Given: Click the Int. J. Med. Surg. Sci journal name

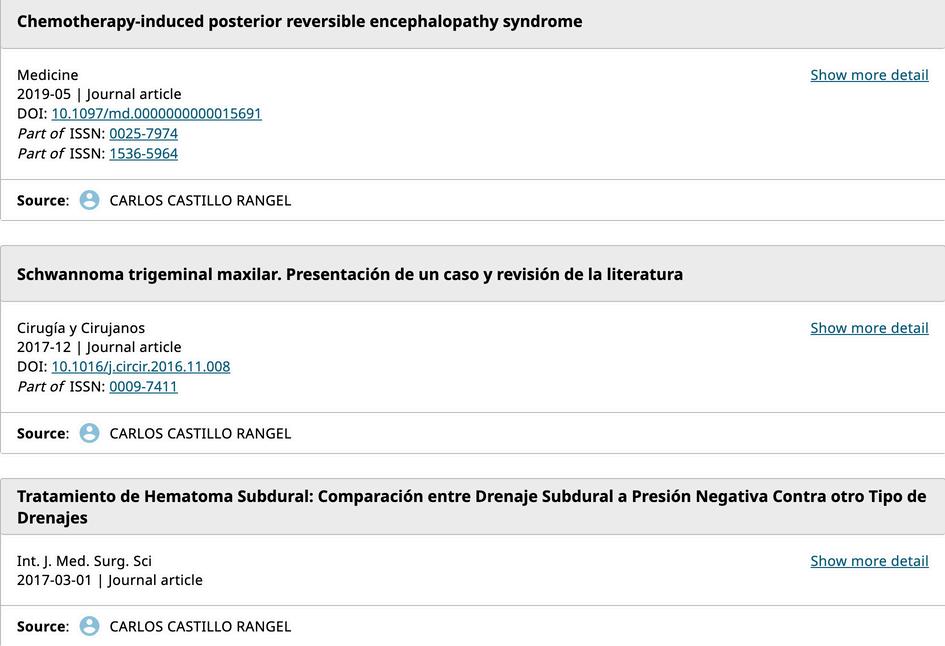Looking at the screenshot, I should [84, 561].
